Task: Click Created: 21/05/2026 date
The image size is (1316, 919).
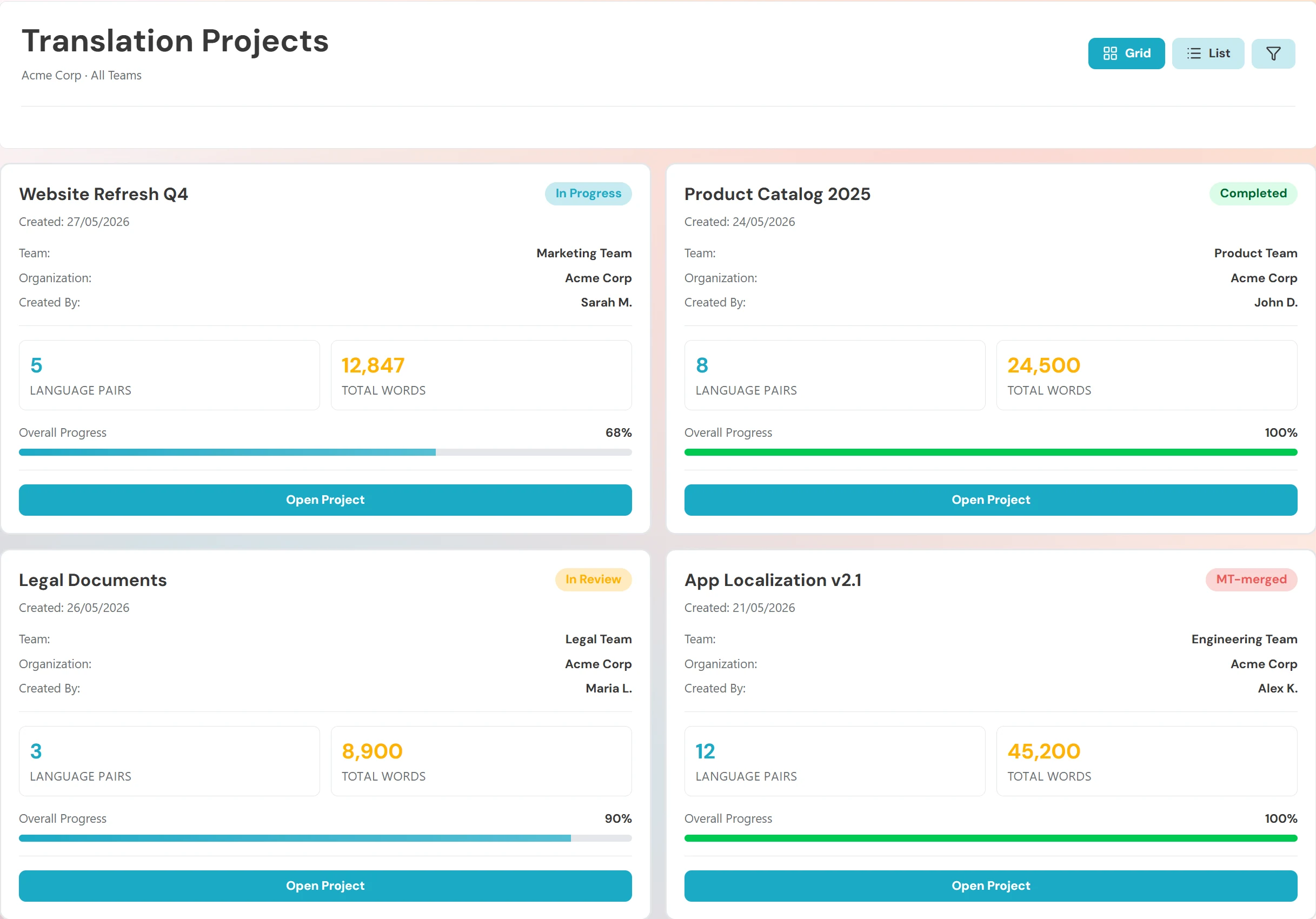Action: 740,608
